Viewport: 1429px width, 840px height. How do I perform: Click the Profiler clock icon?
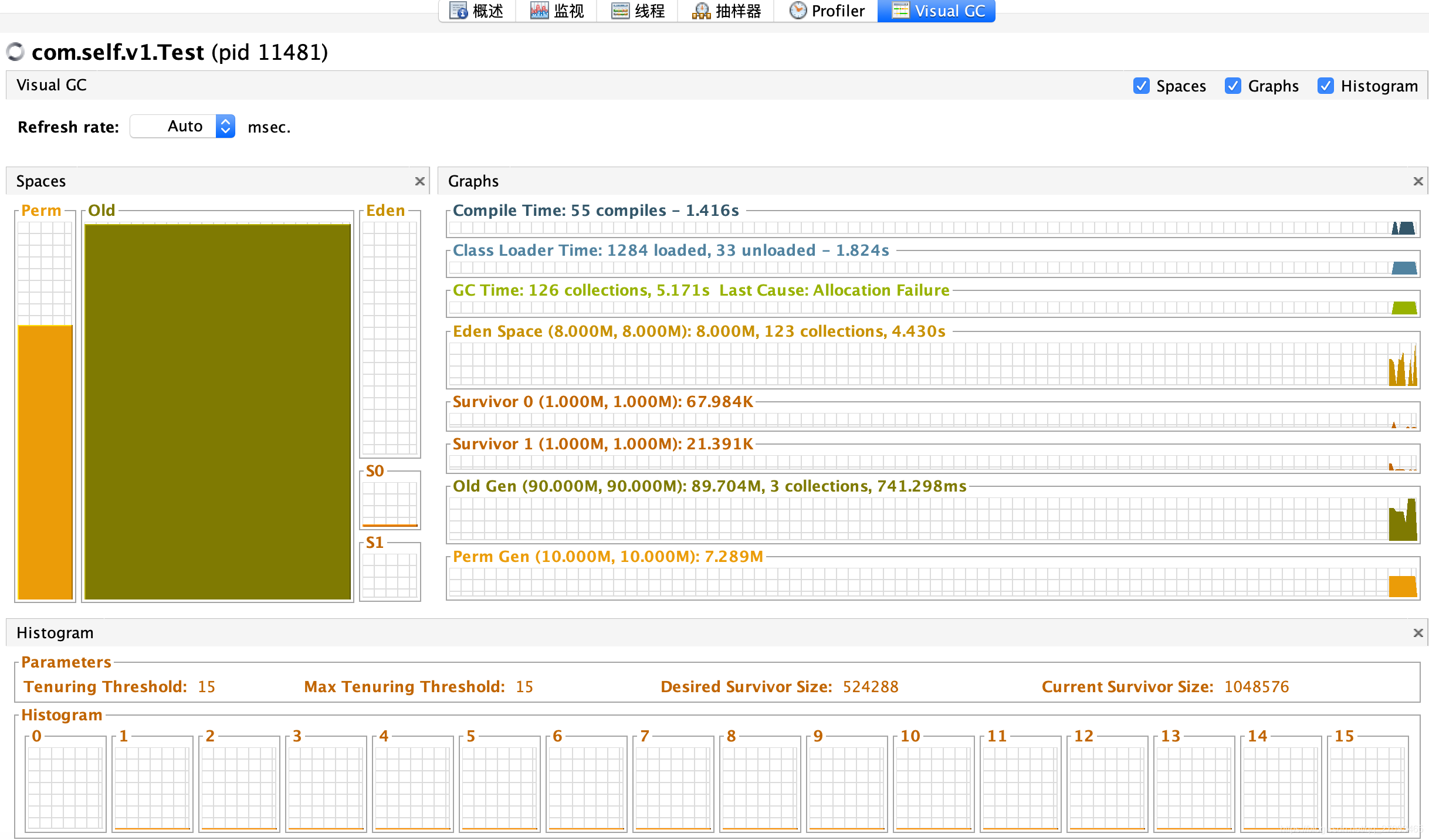tap(798, 11)
